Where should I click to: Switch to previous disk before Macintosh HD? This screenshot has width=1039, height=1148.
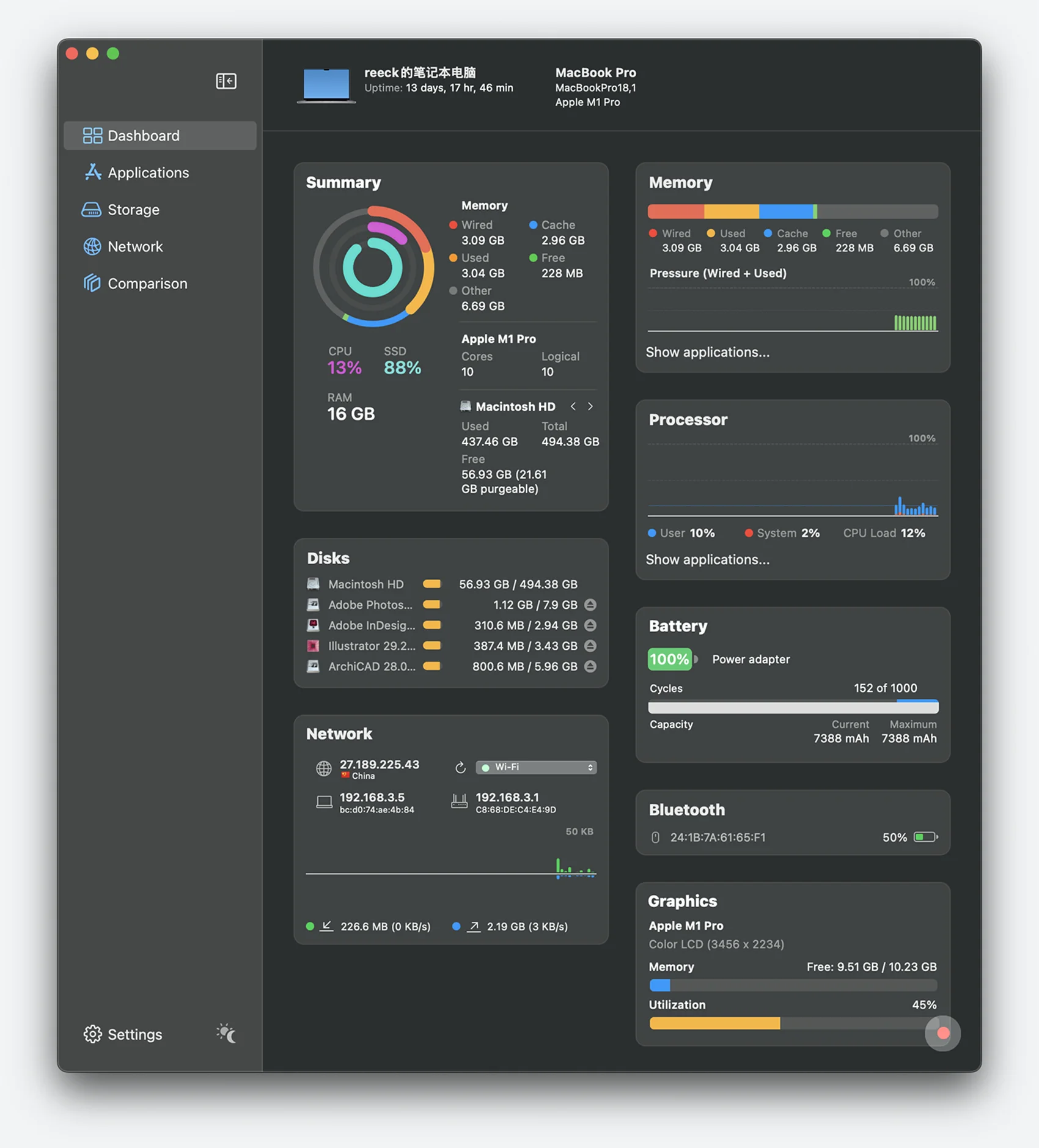573,407
